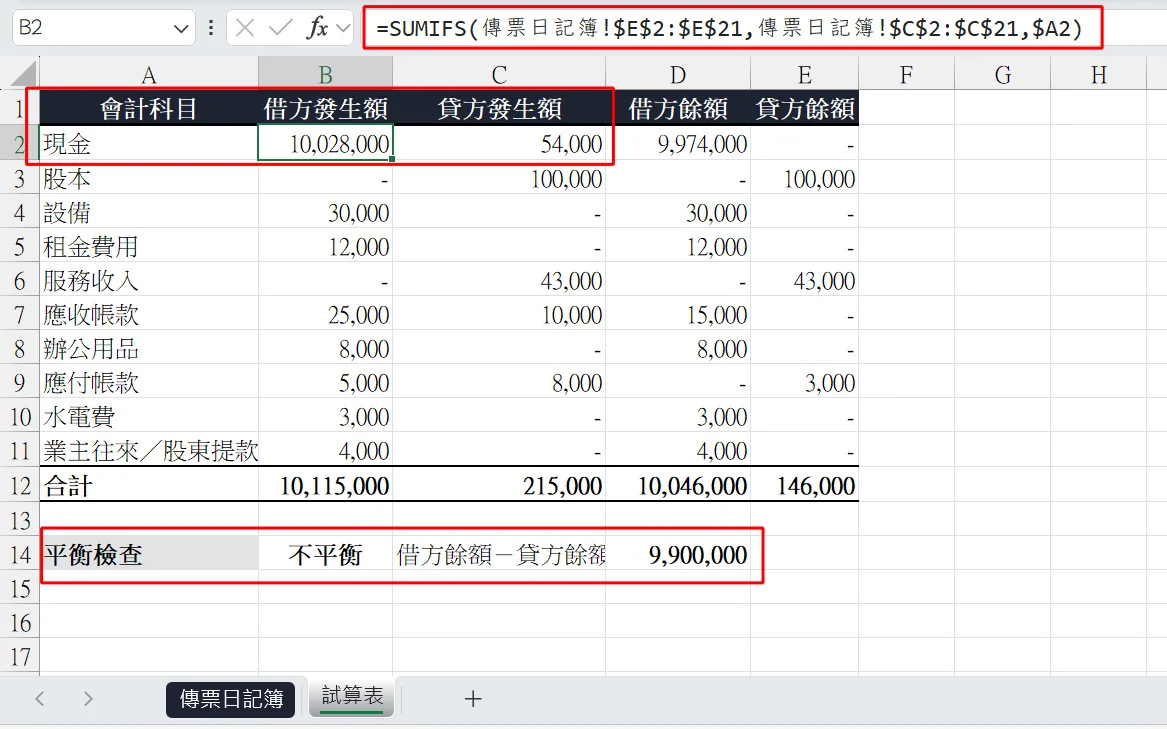This screenshot has width=1167, height=729.
Task: Click the formula bar options dots handle
Action: coord(211,28)
